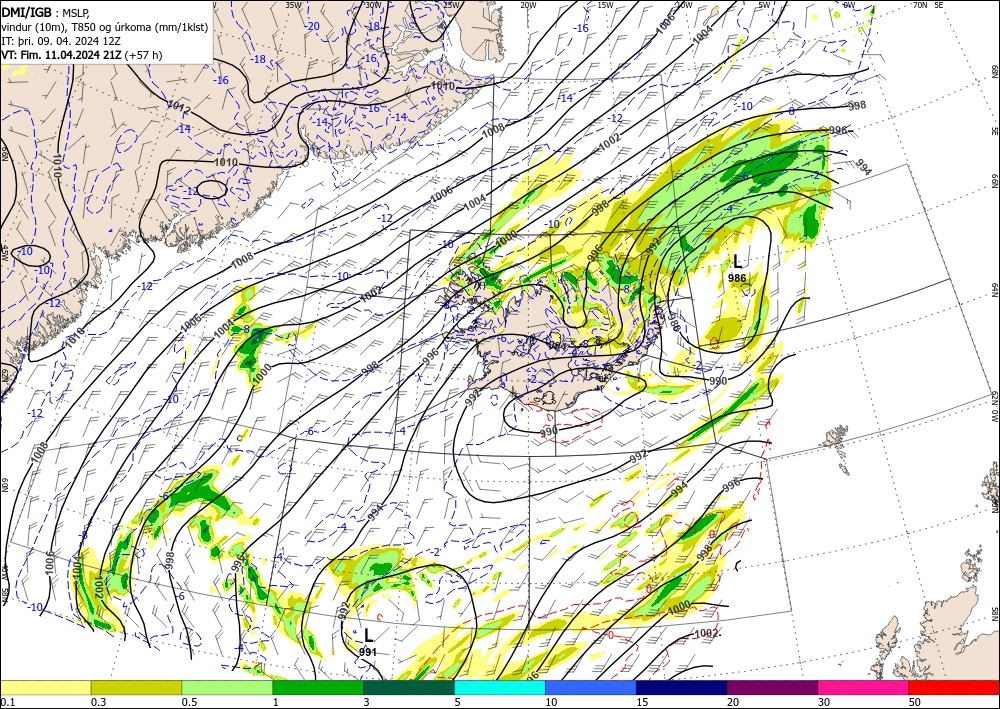Click the '0.3' legend scale value
This screenshot has width=1000, height=709.
point(98,702)
